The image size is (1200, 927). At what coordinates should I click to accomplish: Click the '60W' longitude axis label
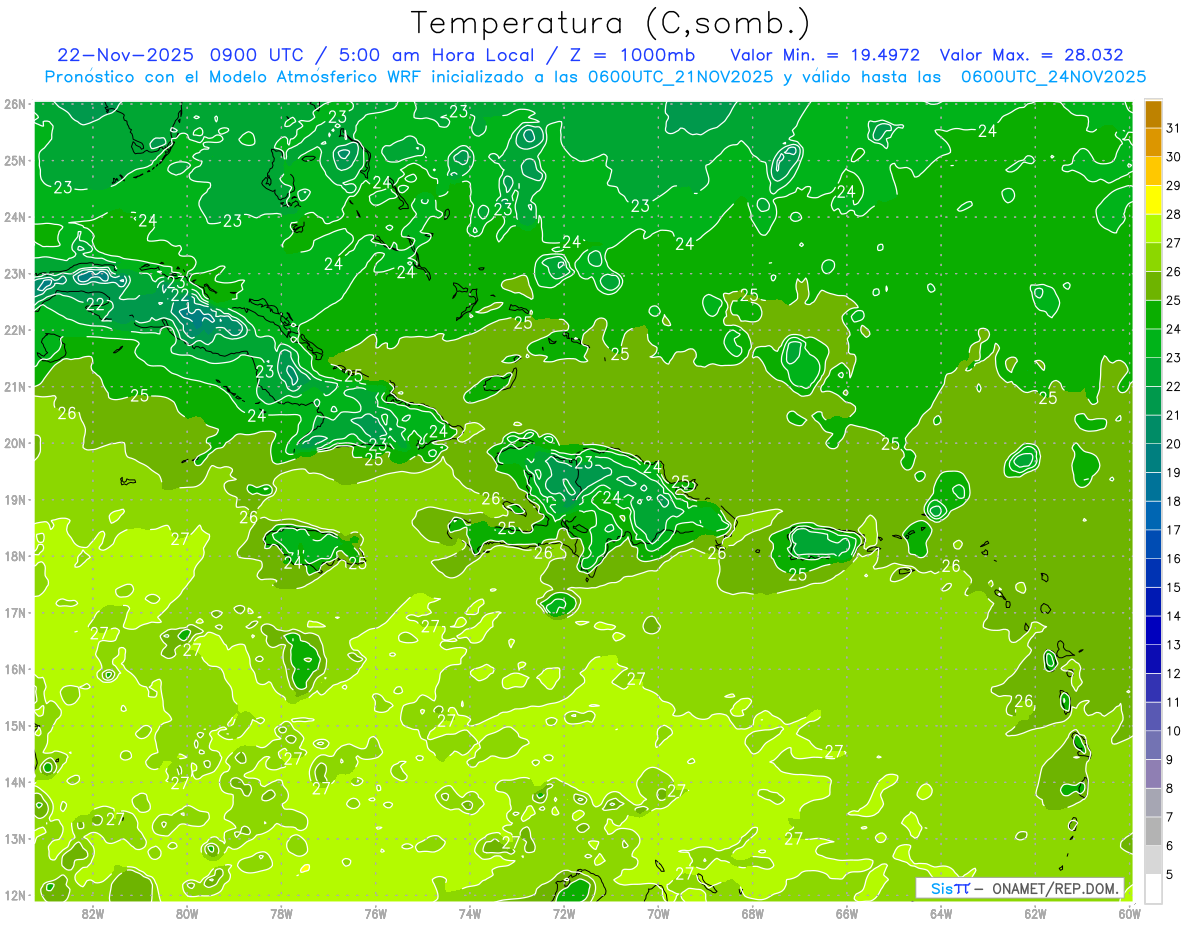[x=1129, y=913]
